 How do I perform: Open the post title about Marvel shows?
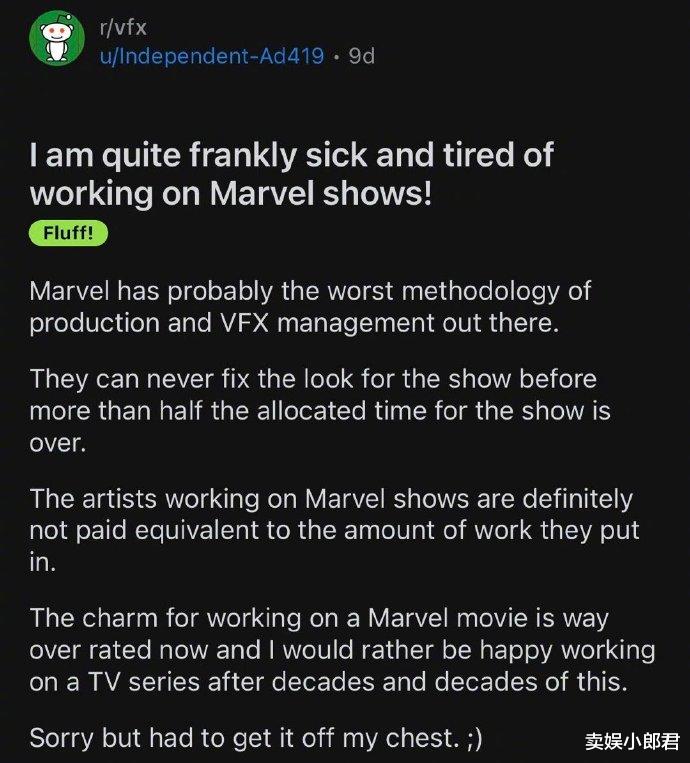(x=291, y=174)
